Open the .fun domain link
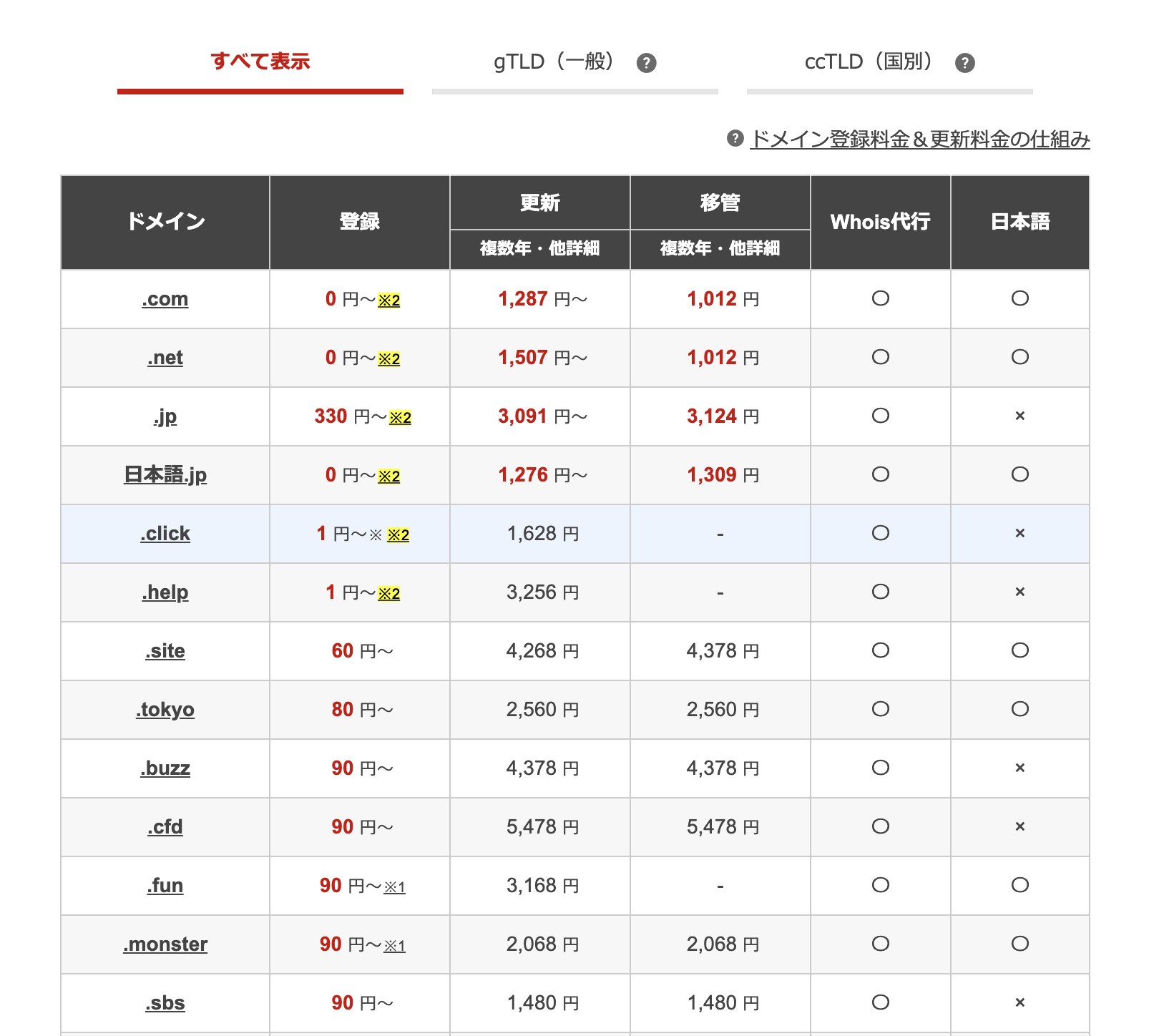1159x1036 pixels. coord(165,886)
